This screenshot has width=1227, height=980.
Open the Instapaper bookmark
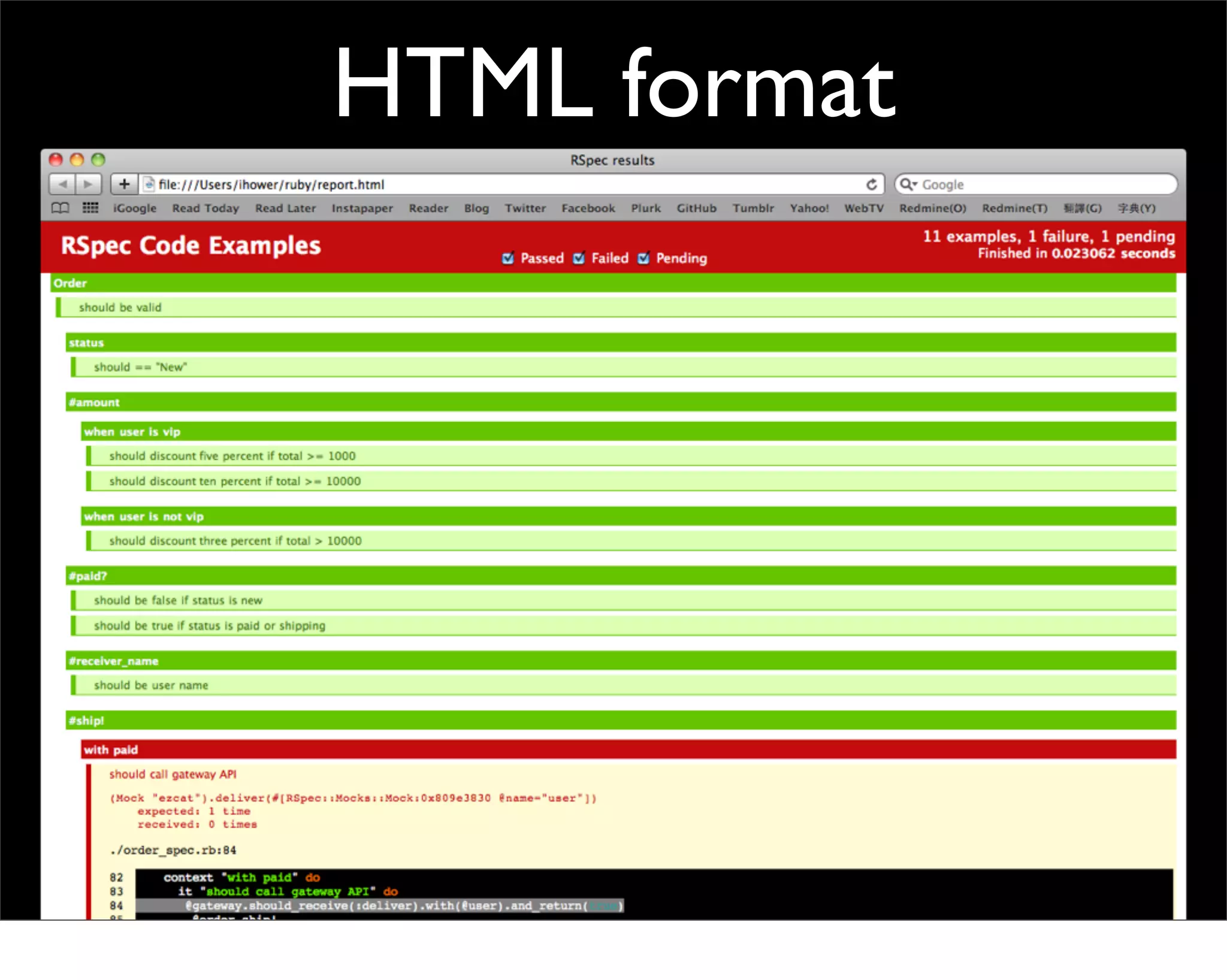tap(362, 208)
